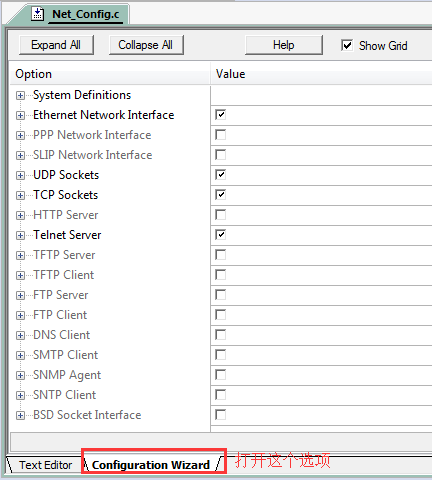The width and height of the screenshot is (432, 480).
Task: Expand the DNS Client node
Action: (x=20, y=336)
